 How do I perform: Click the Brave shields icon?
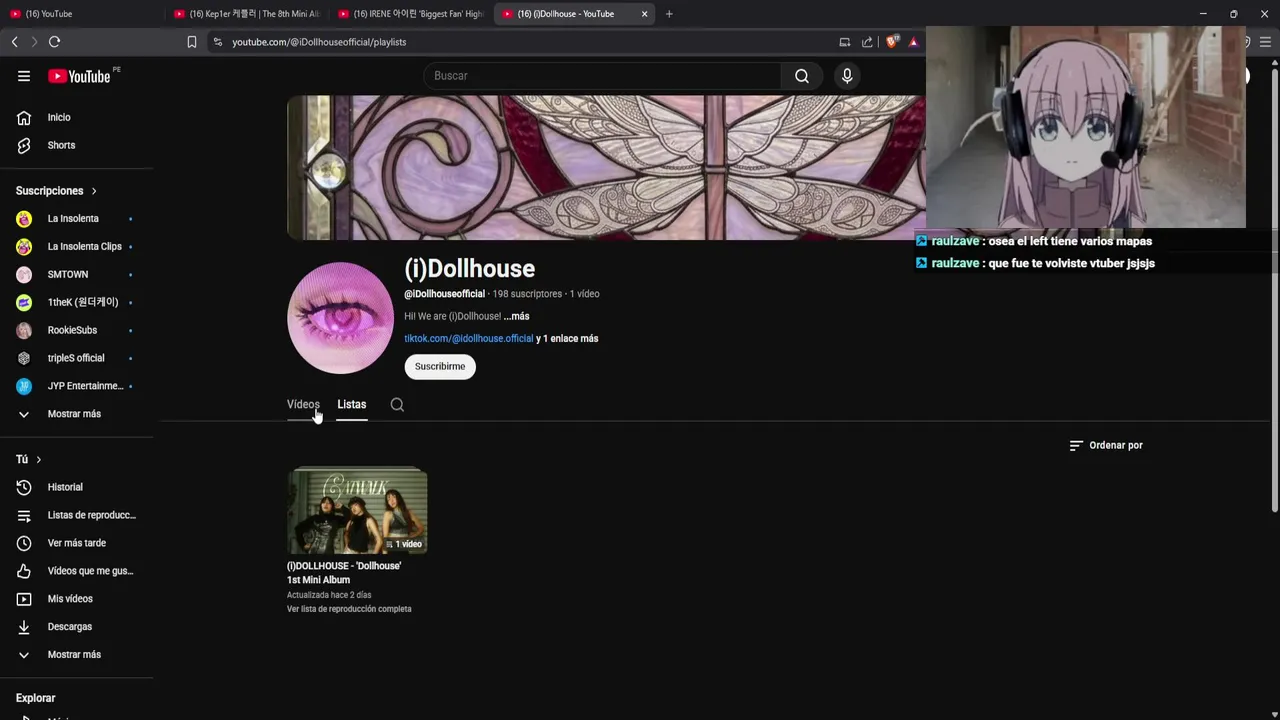(x=892, y=42)
